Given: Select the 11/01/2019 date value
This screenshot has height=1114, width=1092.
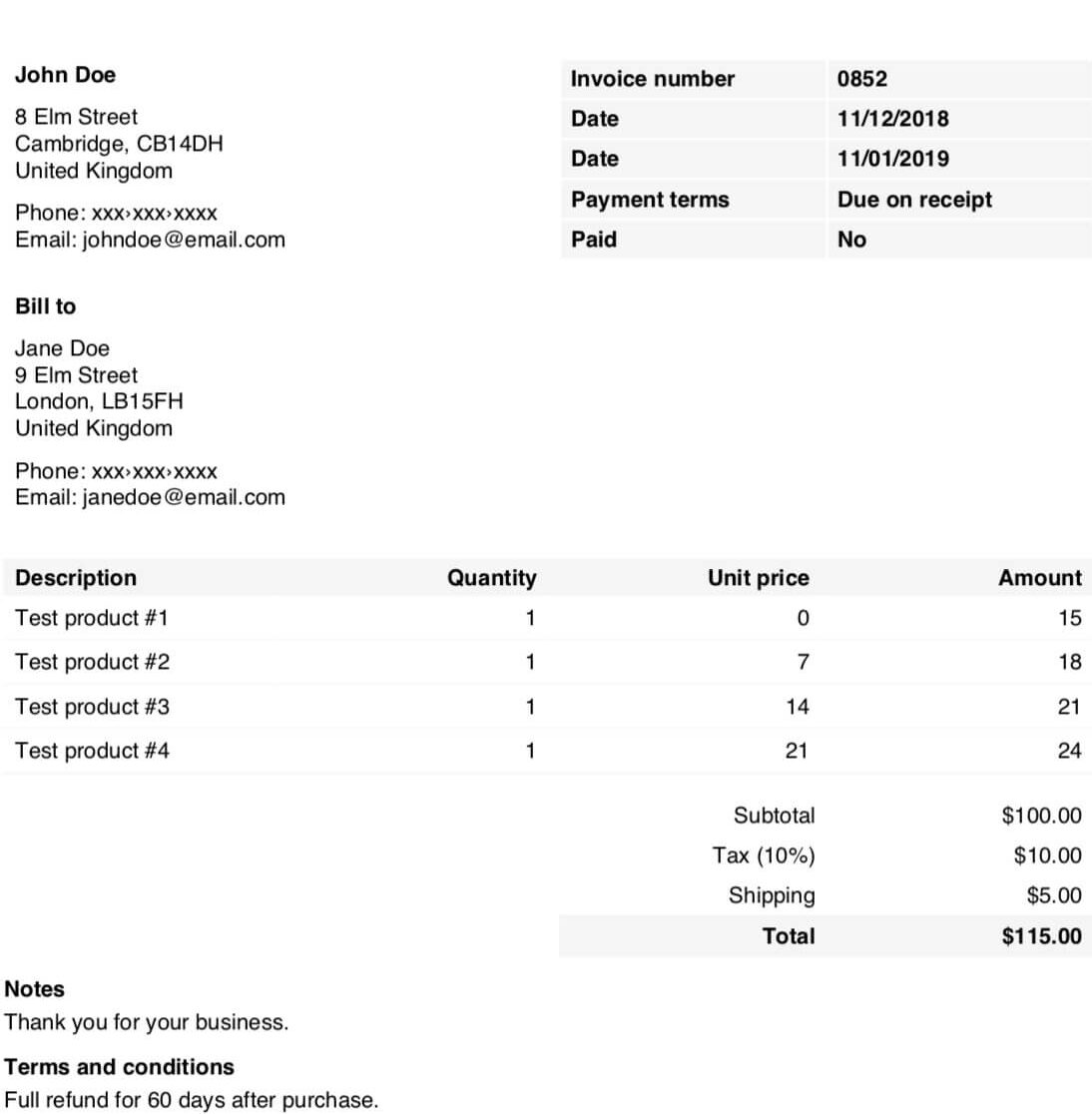Looking at the screenshot, I should click(893, 159).
